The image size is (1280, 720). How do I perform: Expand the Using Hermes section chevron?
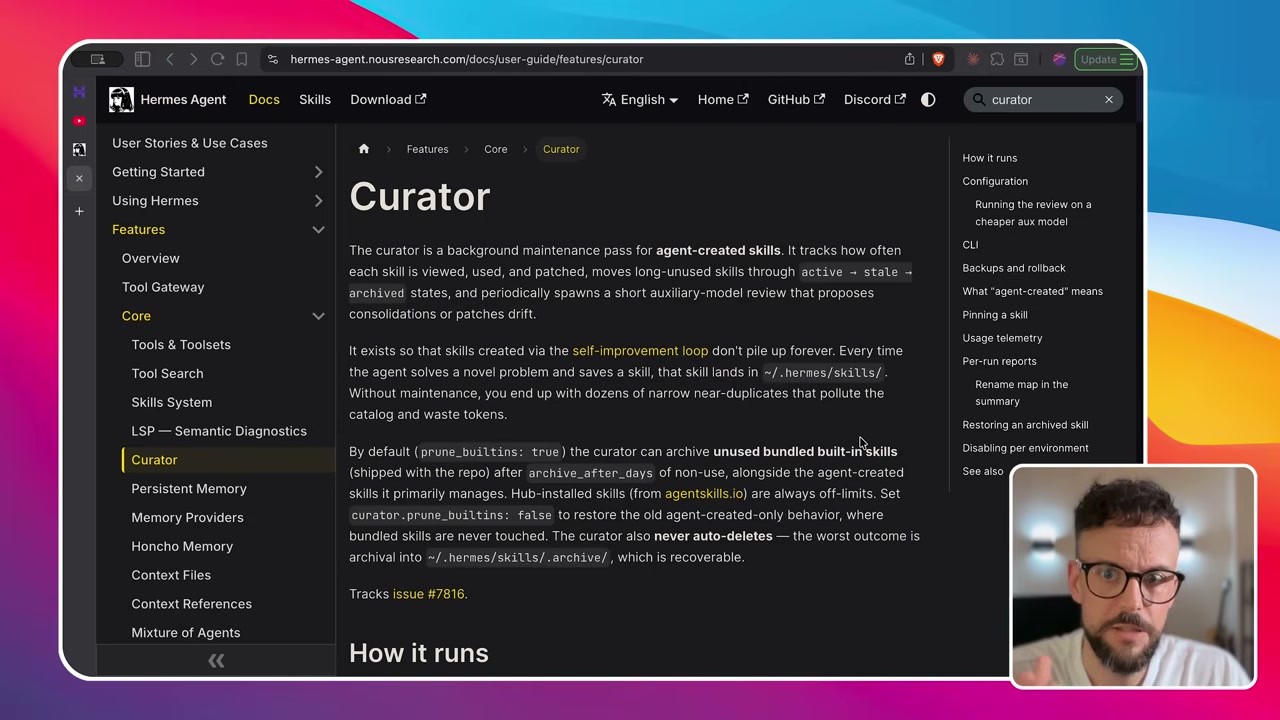coord(318,201)
